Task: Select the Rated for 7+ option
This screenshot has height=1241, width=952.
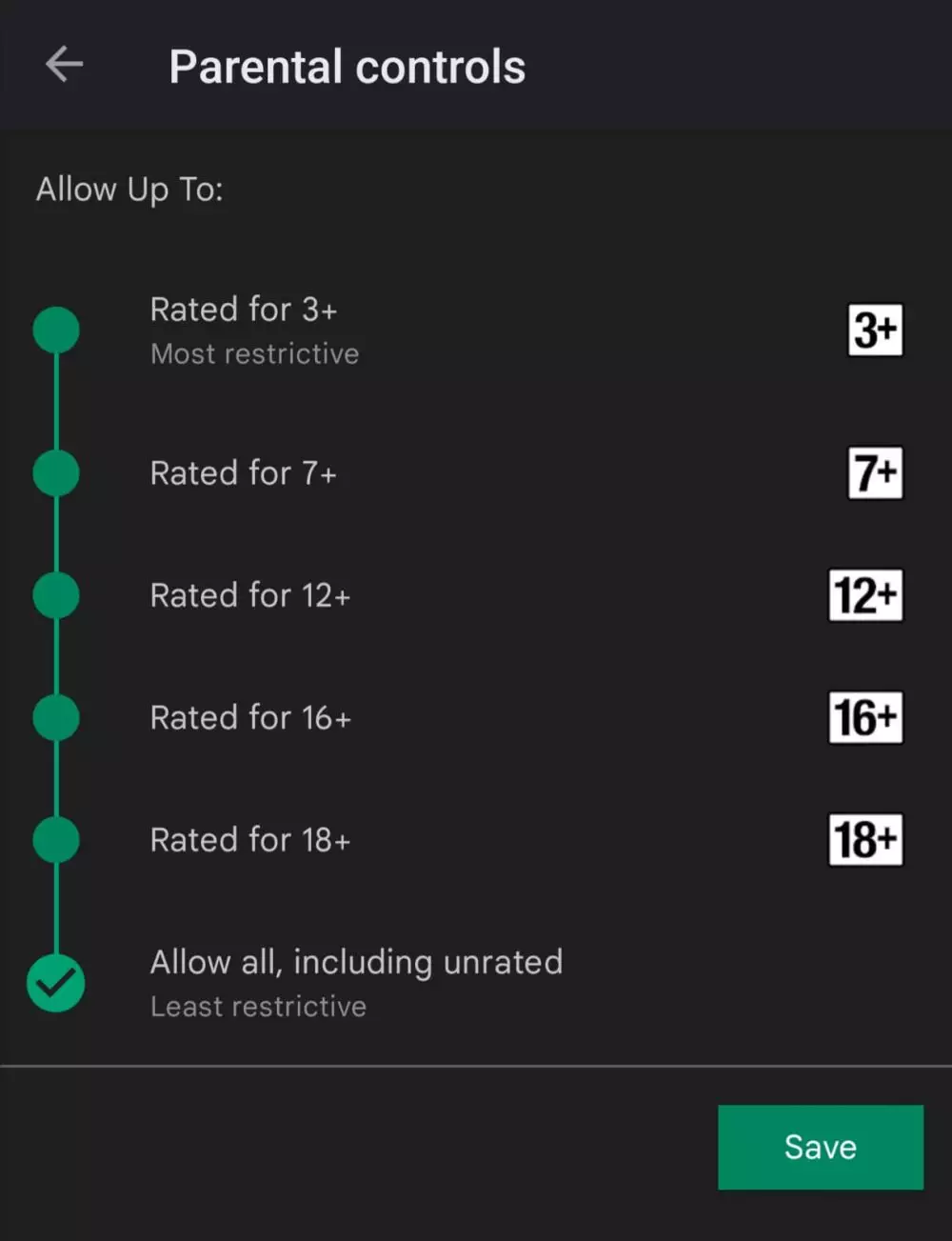Action: pos(243,473)
